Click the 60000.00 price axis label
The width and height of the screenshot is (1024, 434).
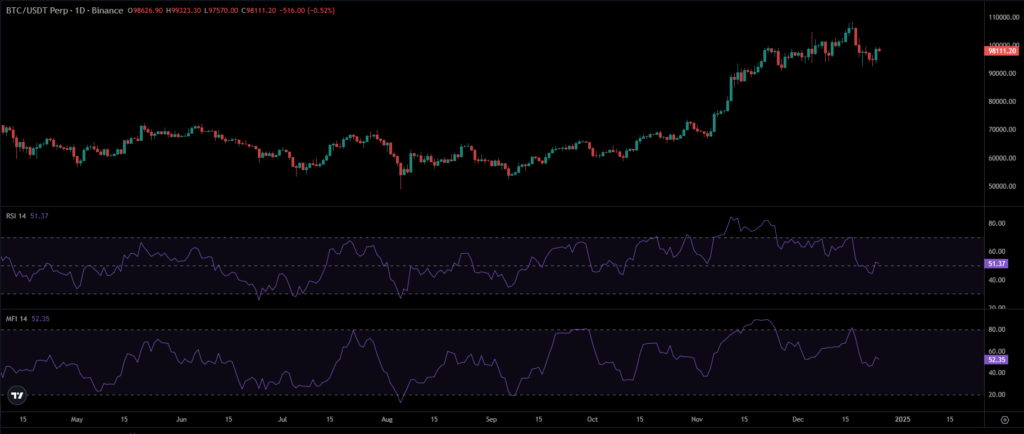coord(1004,158)
